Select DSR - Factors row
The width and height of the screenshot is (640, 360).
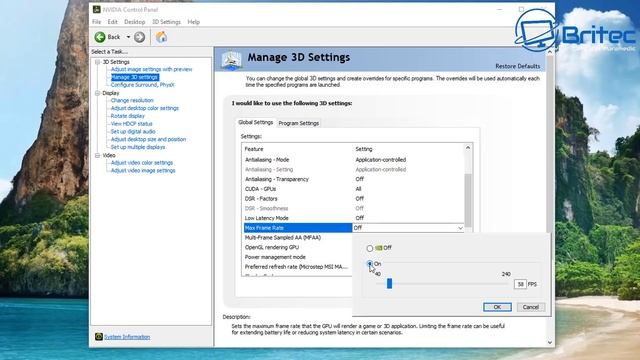point(353,199)
